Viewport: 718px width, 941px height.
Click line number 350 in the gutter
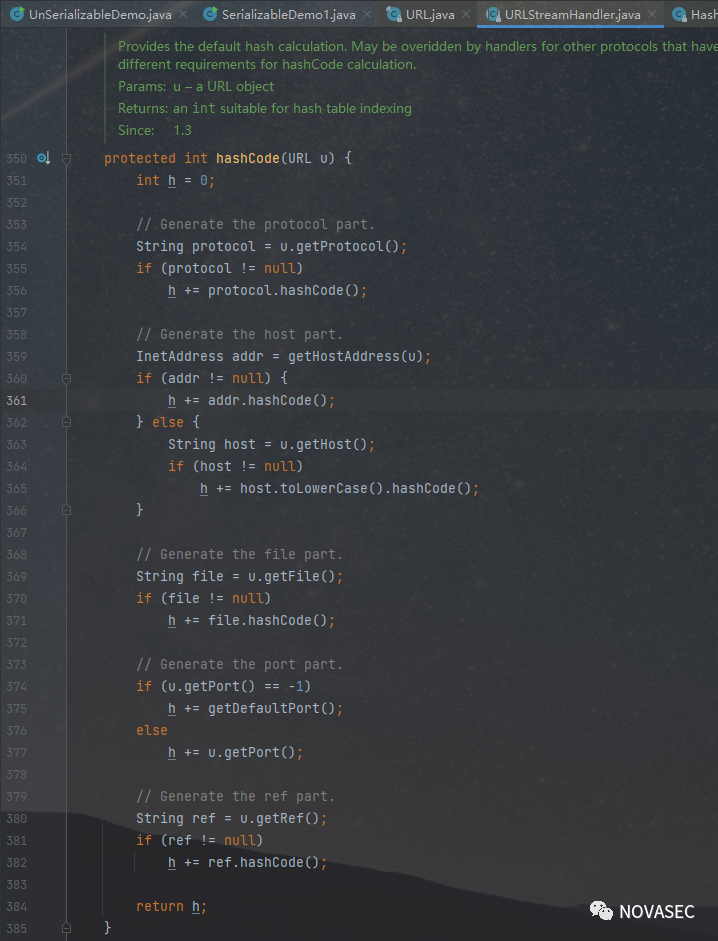click(17, 158)
